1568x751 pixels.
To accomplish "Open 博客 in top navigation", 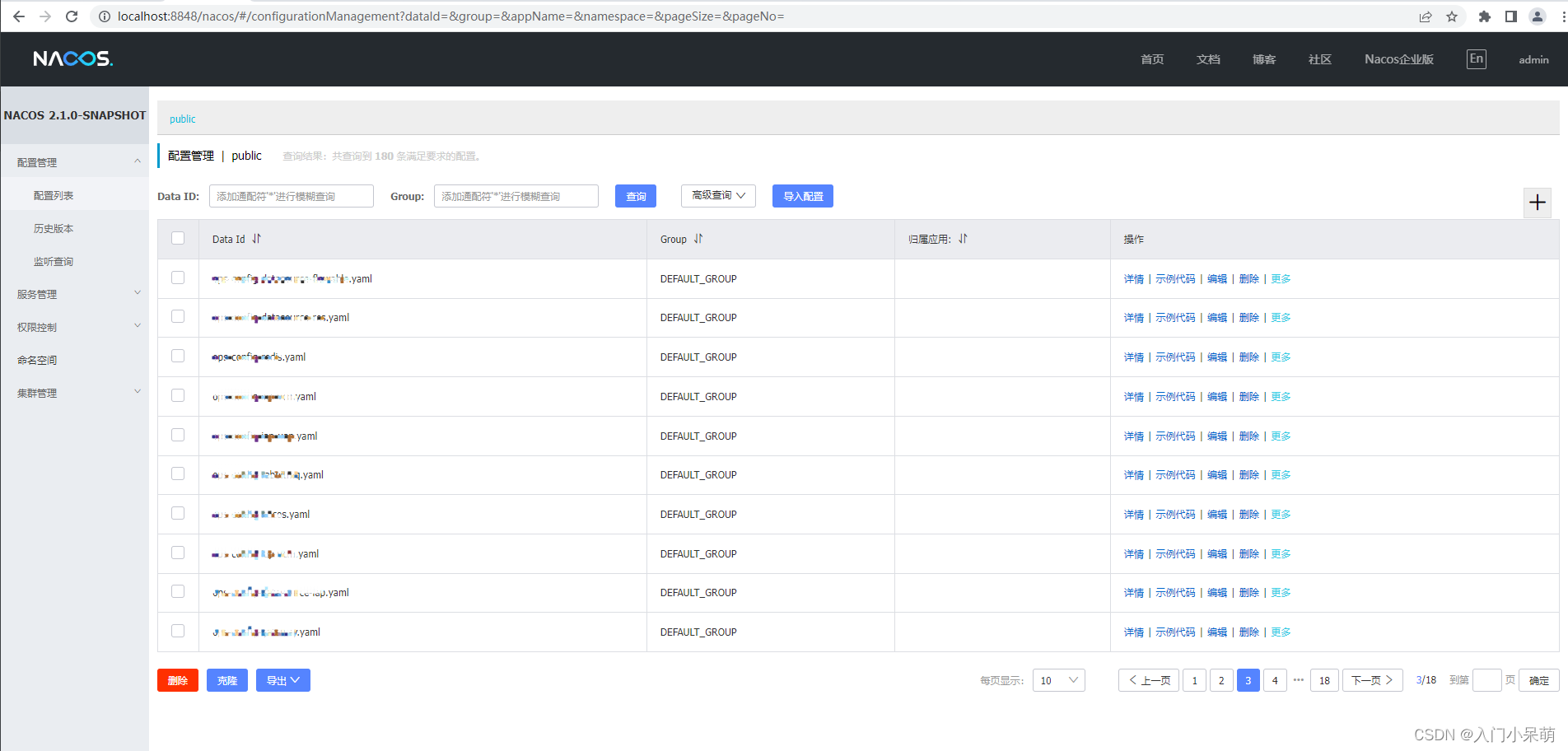I will pos(1264,59).
